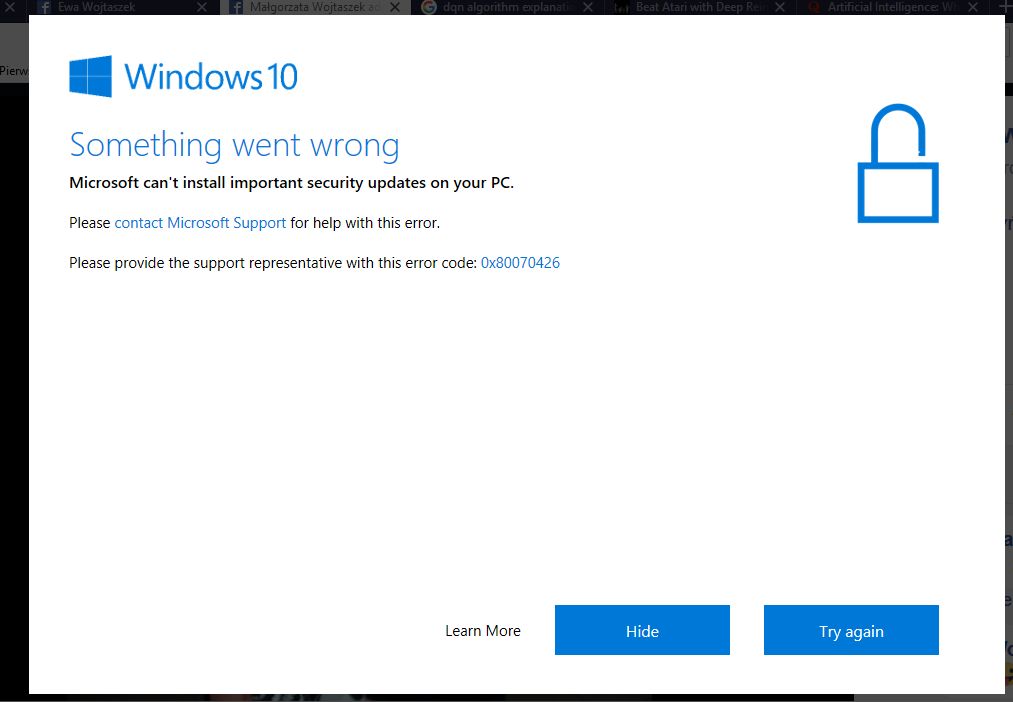Viewport: 1013px width, 702px height.
Task: Close the dqn algorithm explanation tab
Action: coord(585,8)
